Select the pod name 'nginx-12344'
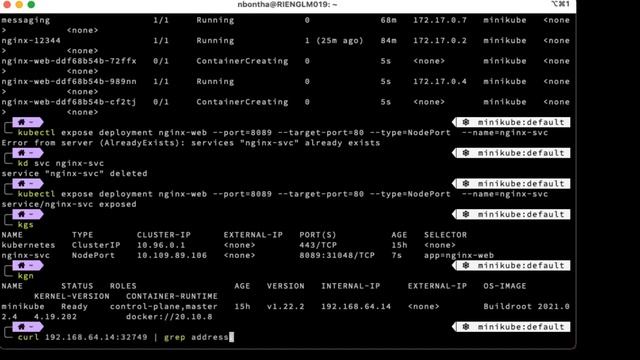 click(31, 41)
